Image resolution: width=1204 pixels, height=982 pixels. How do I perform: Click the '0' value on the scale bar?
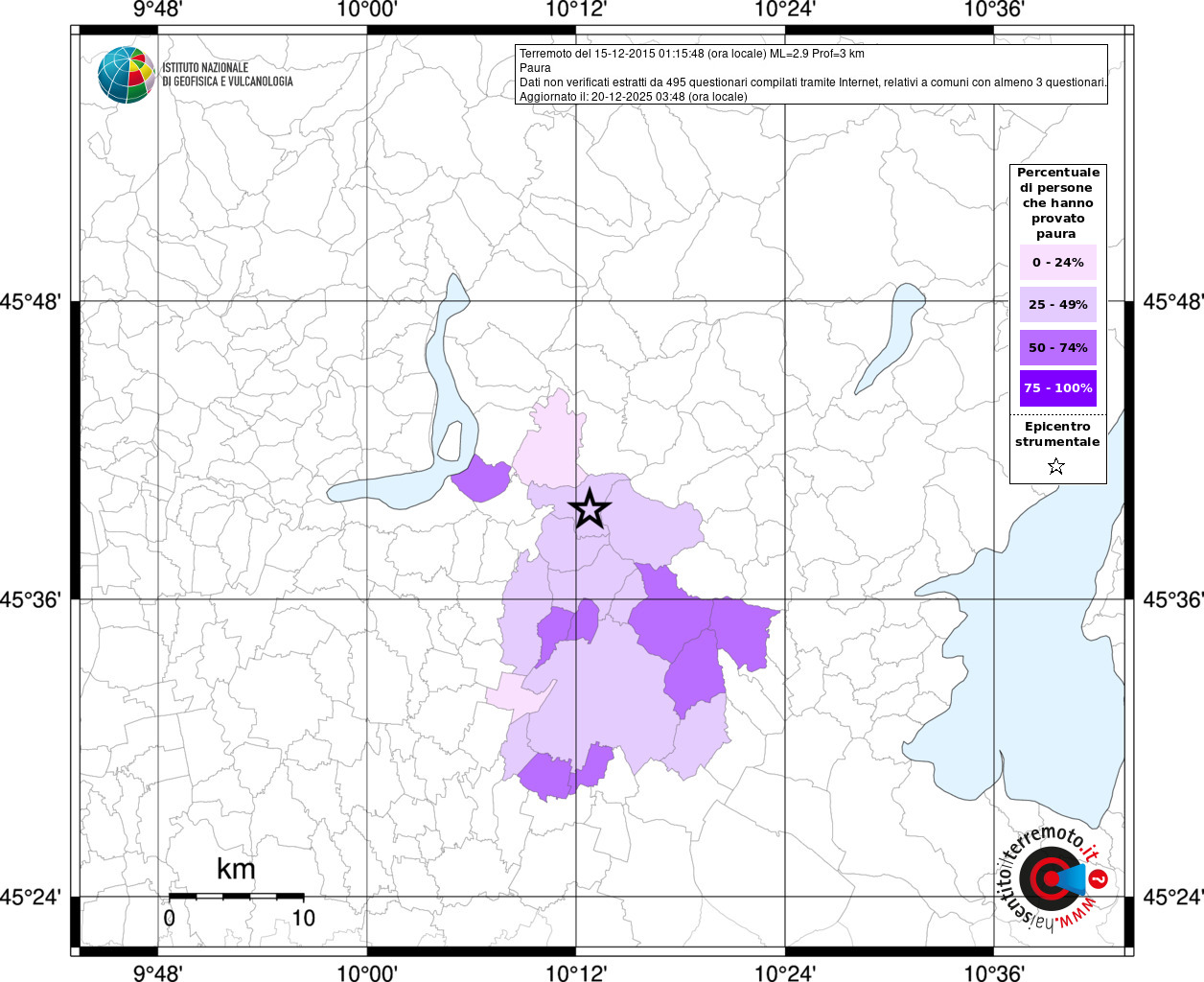coord(170,918)
